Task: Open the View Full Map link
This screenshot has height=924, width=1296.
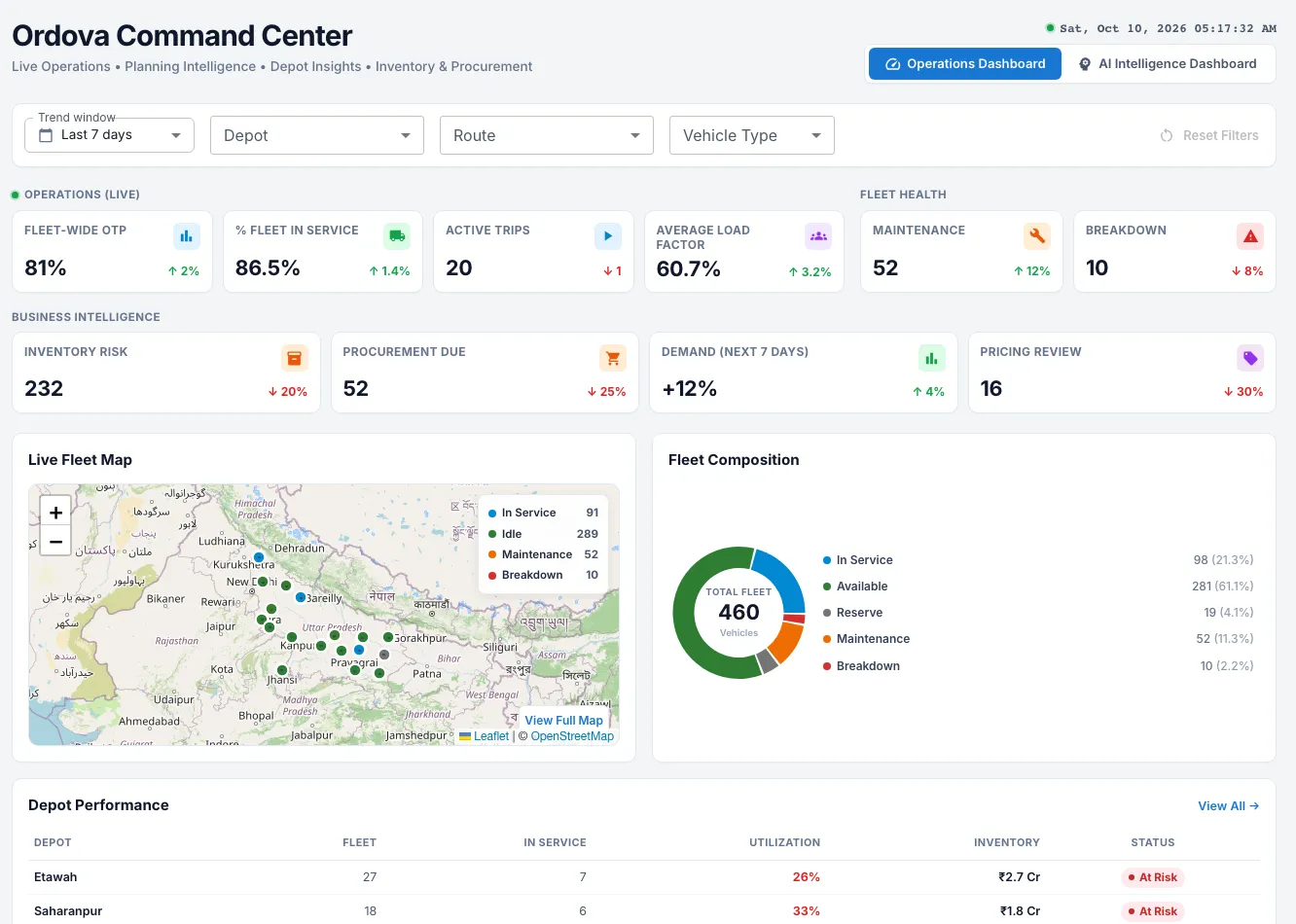Action: click(563, 721)
